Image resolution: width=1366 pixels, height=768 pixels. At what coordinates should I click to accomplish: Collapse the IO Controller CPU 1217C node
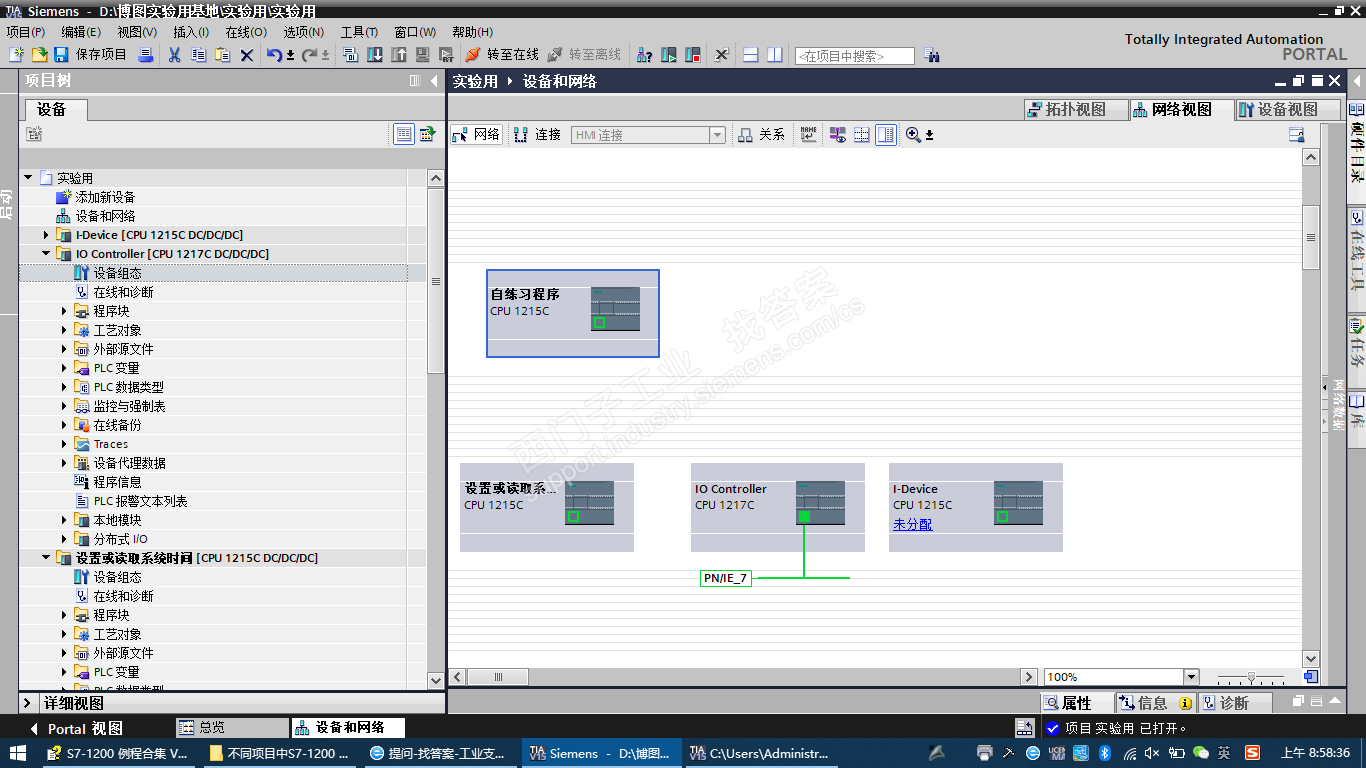46,254
